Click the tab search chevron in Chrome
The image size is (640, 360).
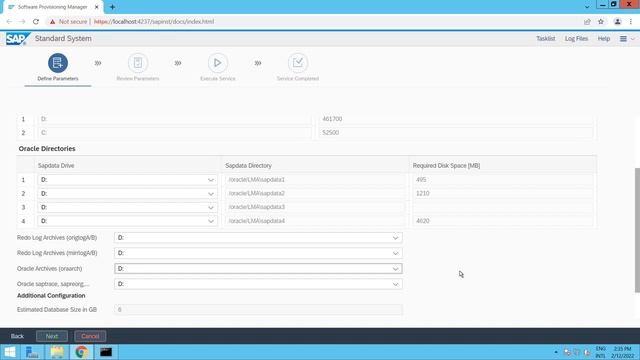587,7
